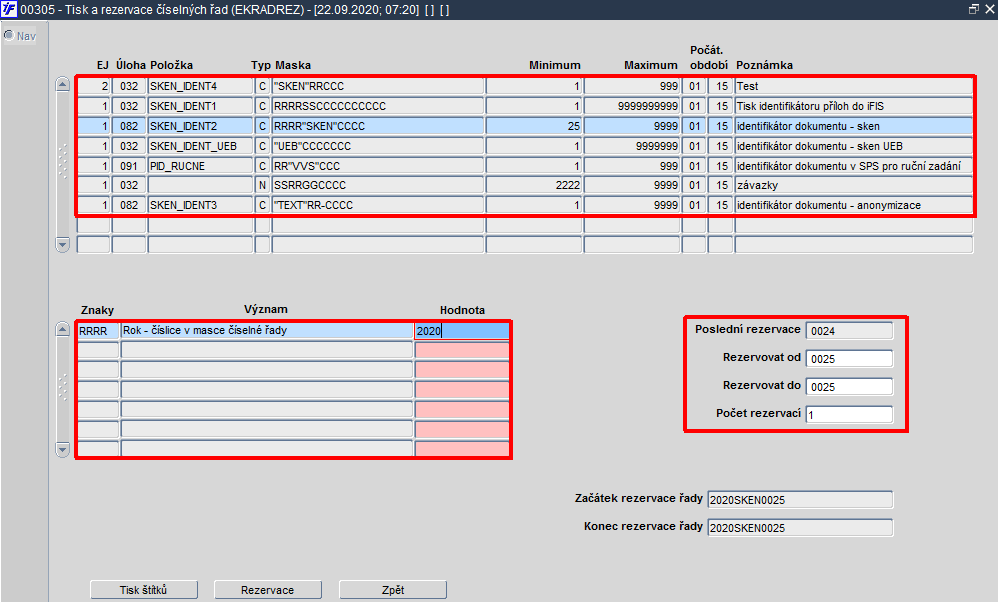
Task: Click the Počet rezervací input field
Action: click(x=849, y=415)
